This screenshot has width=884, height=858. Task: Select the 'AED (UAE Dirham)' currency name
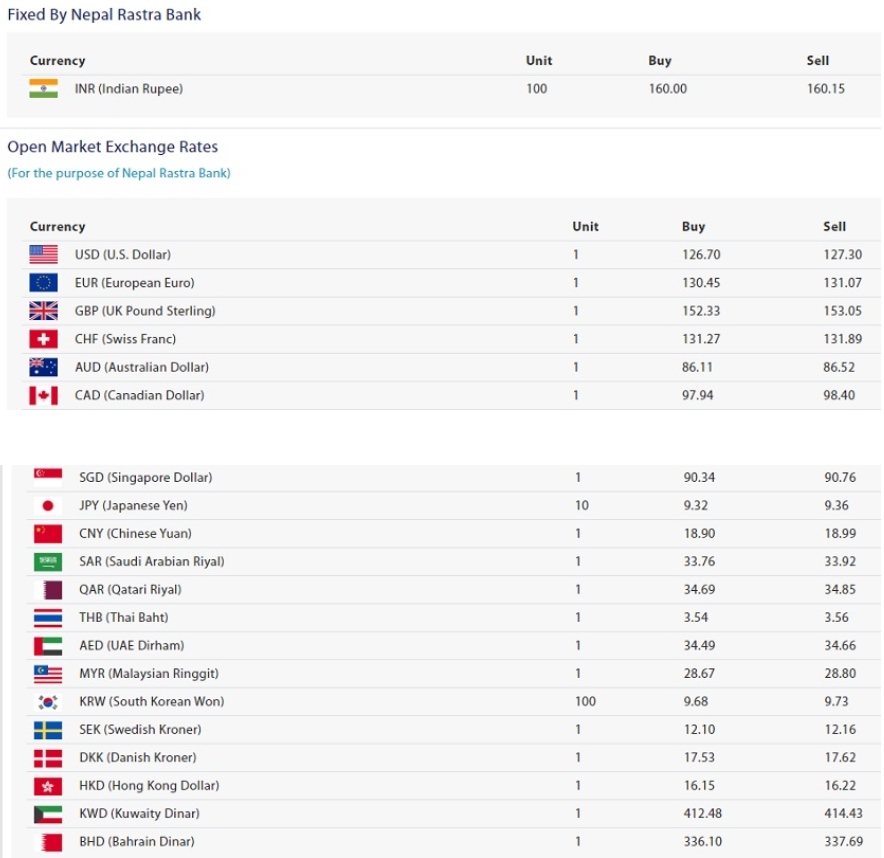pos(132,645)
